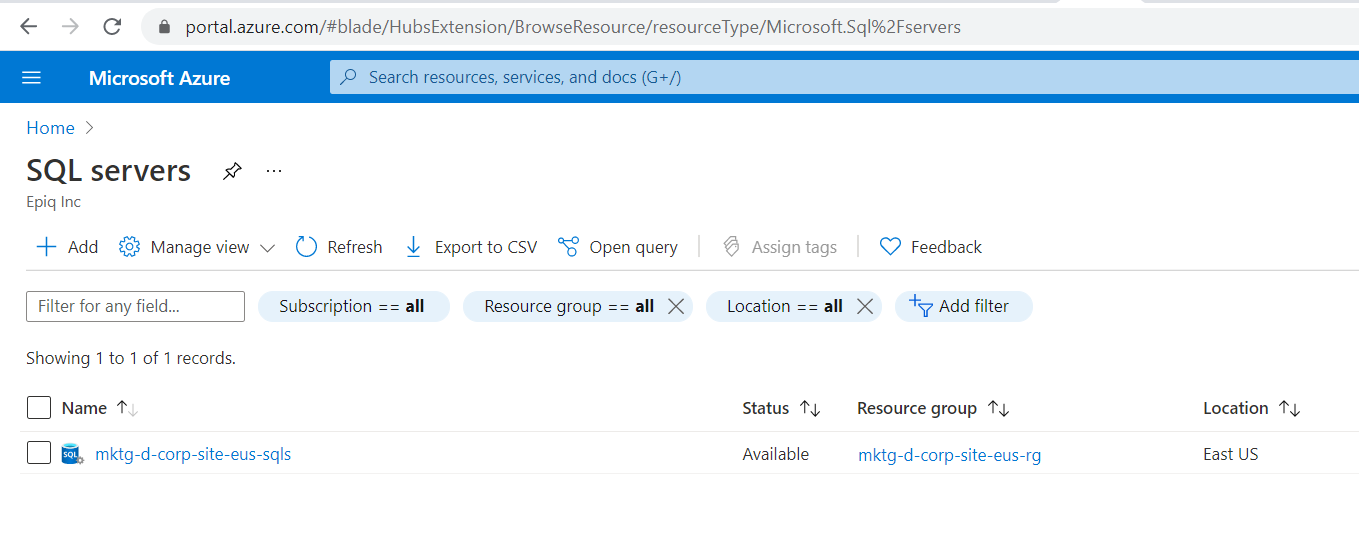The image size is (1359, 546).
Task: Click the Filter for any field box
Action: (135, 307)
